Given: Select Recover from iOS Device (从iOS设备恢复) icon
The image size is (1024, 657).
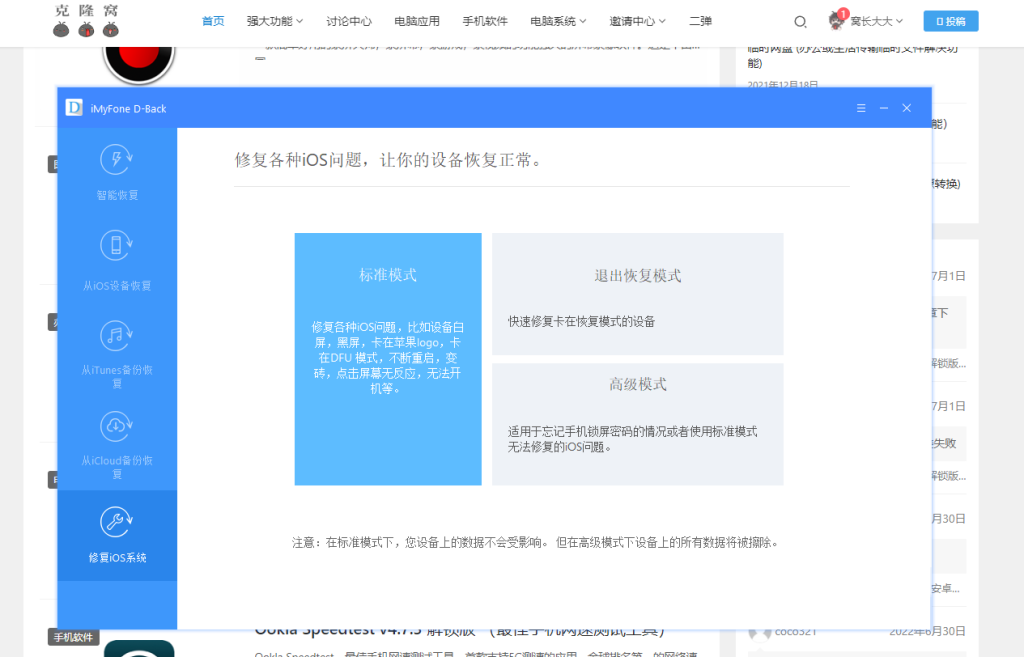Looking at the screenshot, I should (x=117, y=246).
